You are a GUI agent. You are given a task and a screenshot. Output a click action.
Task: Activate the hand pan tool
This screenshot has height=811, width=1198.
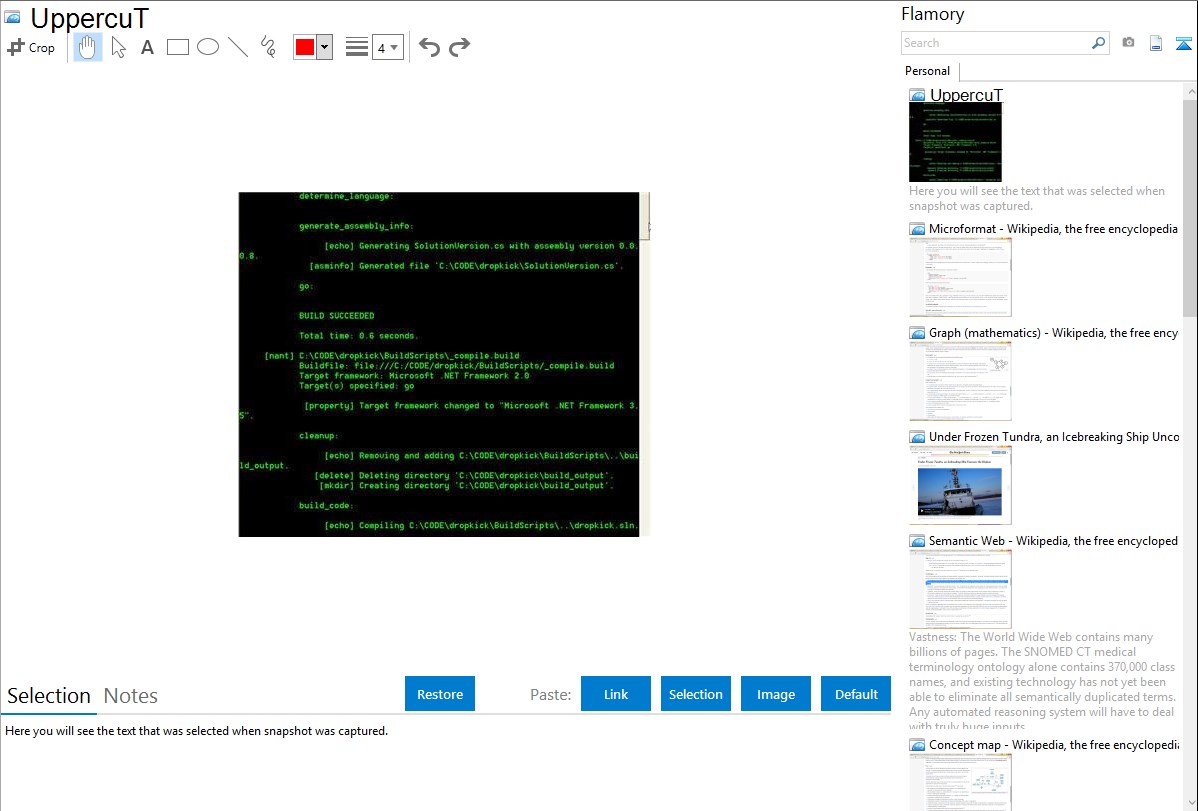[x=88, y=47]
